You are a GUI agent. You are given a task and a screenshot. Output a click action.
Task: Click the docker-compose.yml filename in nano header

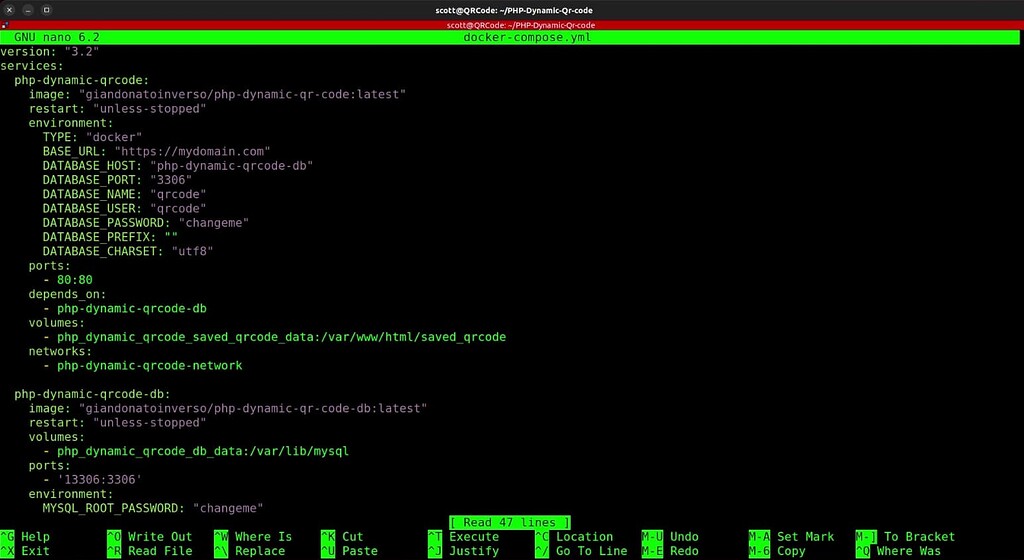pos(511,37)
